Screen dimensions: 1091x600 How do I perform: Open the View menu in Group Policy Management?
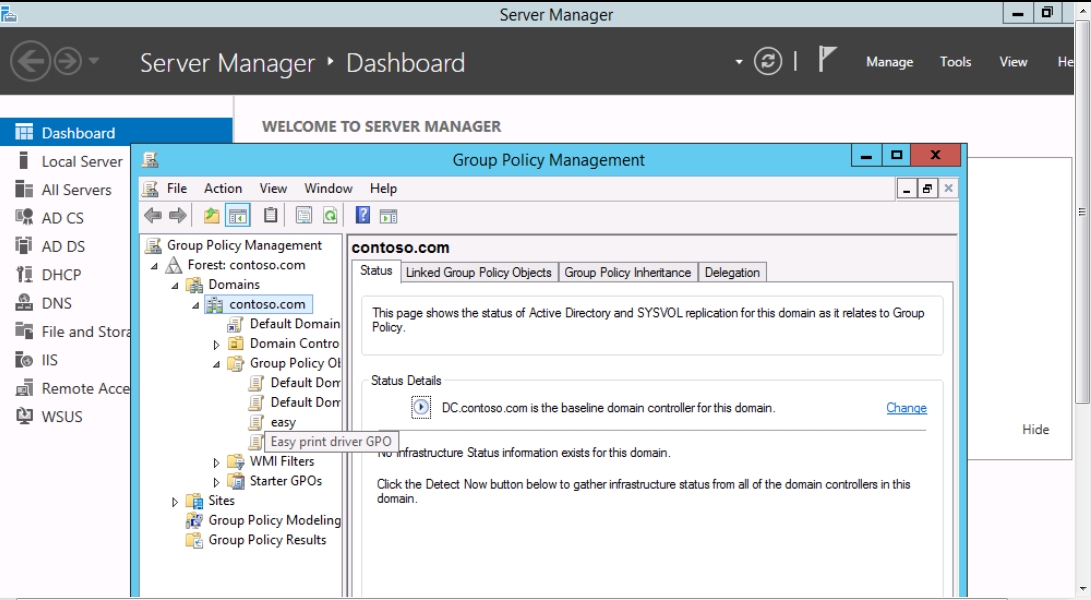click(x=273, y=189)
